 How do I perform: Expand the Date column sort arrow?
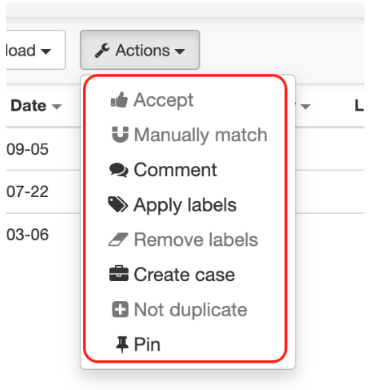(57, 107)
